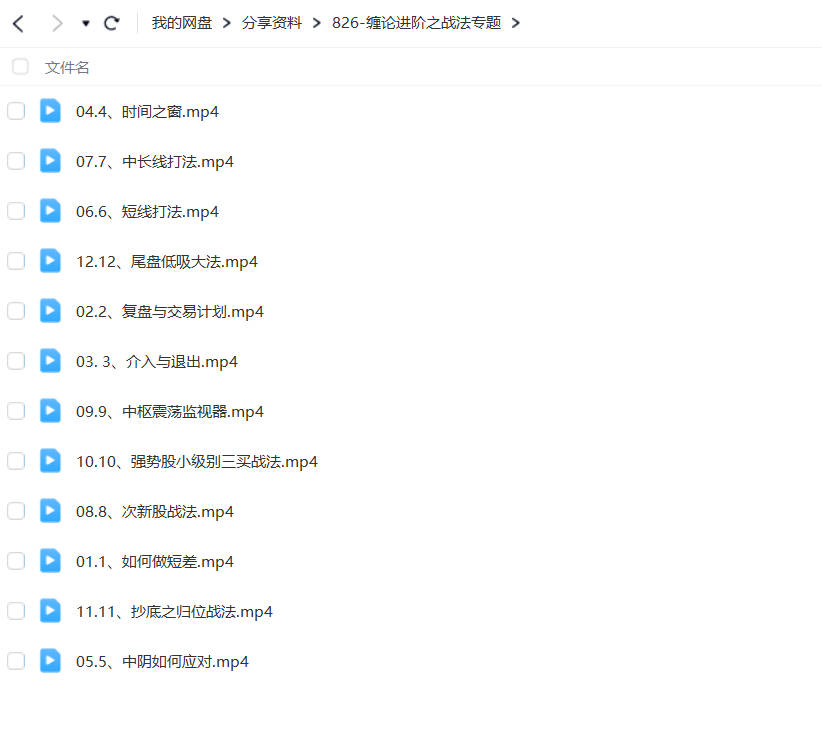Check the box for 06.6、短线打法.mp4
822x748 pixels.
tap(16, 211)
